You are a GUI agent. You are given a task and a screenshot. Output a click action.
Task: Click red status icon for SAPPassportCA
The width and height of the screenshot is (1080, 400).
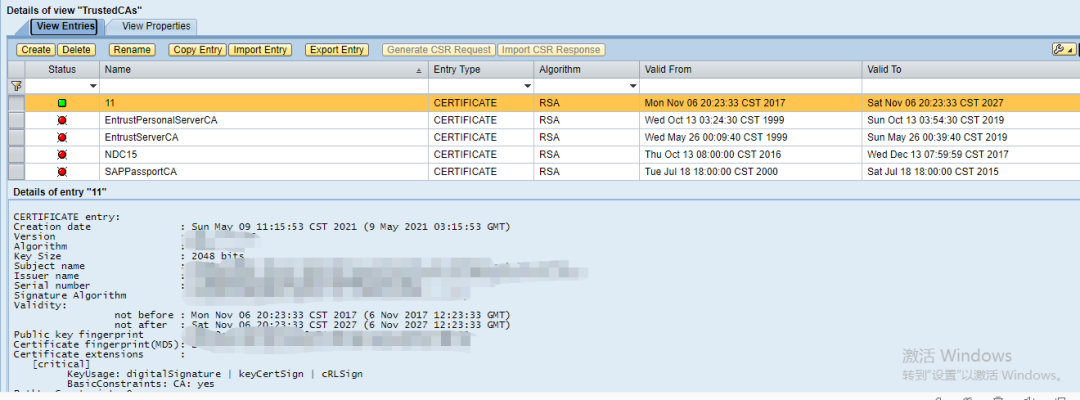(x=62, y=172)
